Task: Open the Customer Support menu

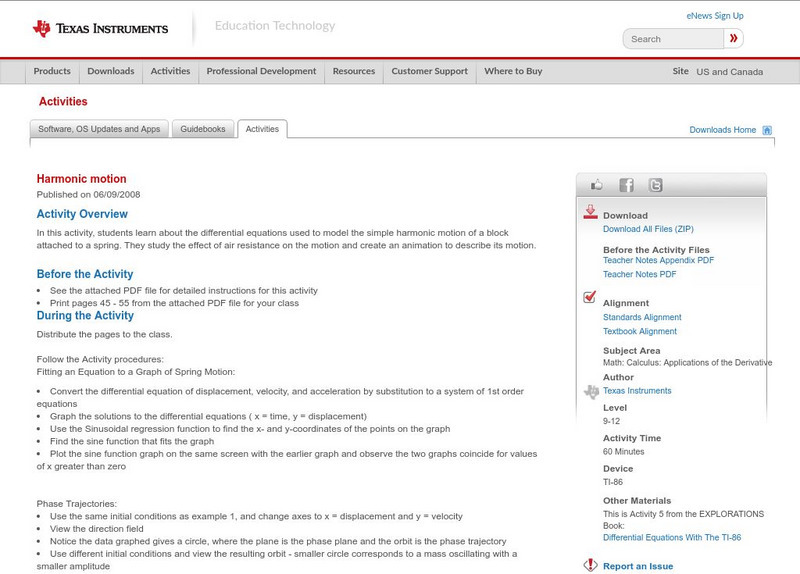Action: tap(430, 71)
